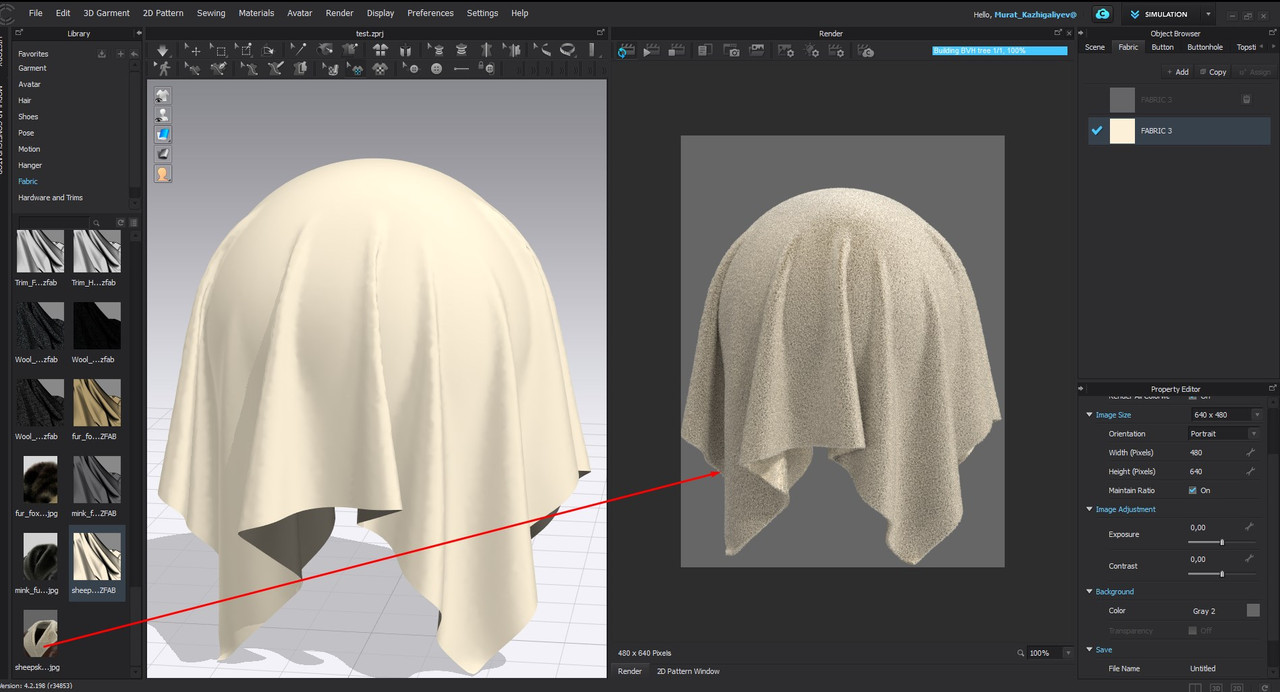The height and width of the screenshot is (692, 1280).
Task: Click the blue garment display icon in 3D view
Action: pos(162,134)
